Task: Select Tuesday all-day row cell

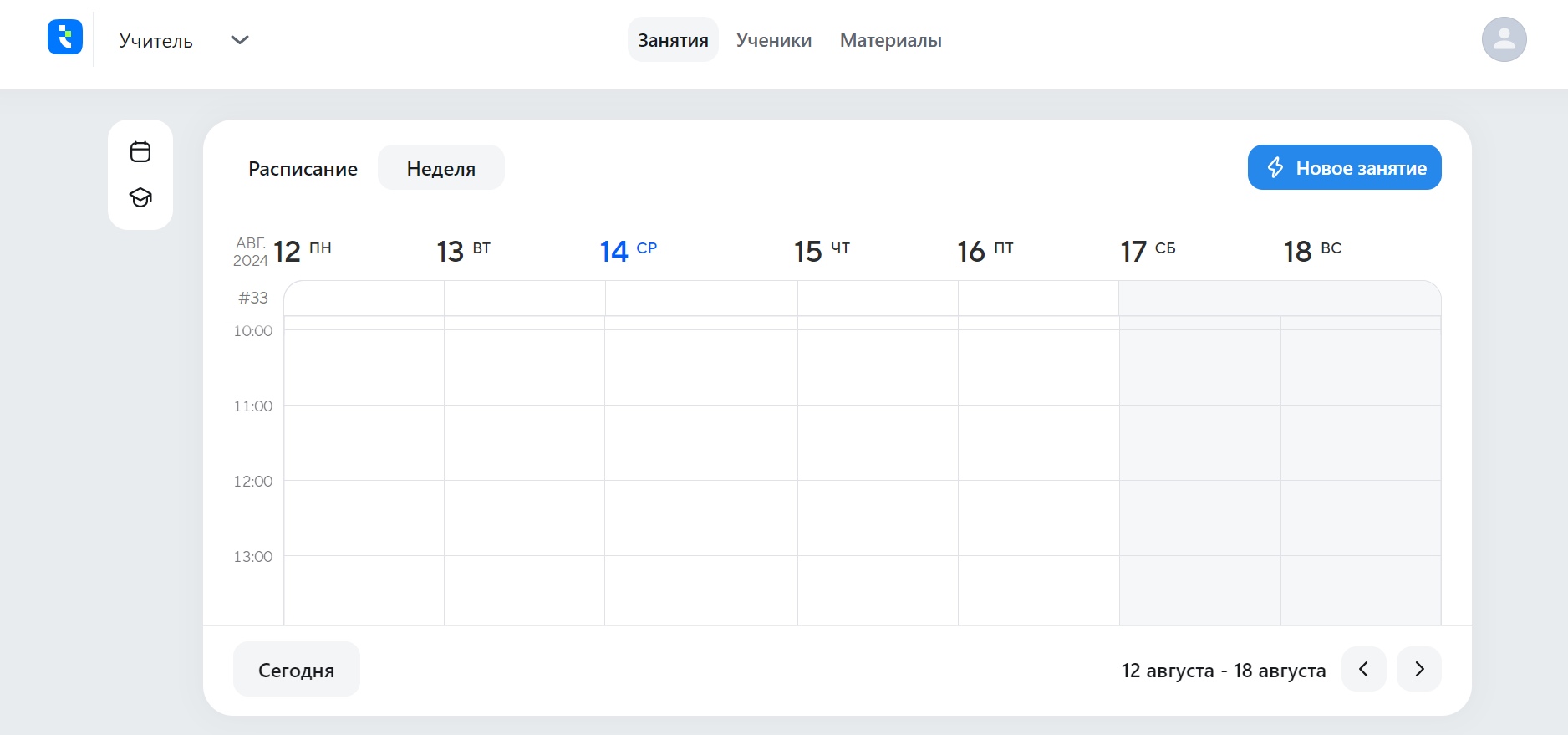Action: [x=525, y=299]
